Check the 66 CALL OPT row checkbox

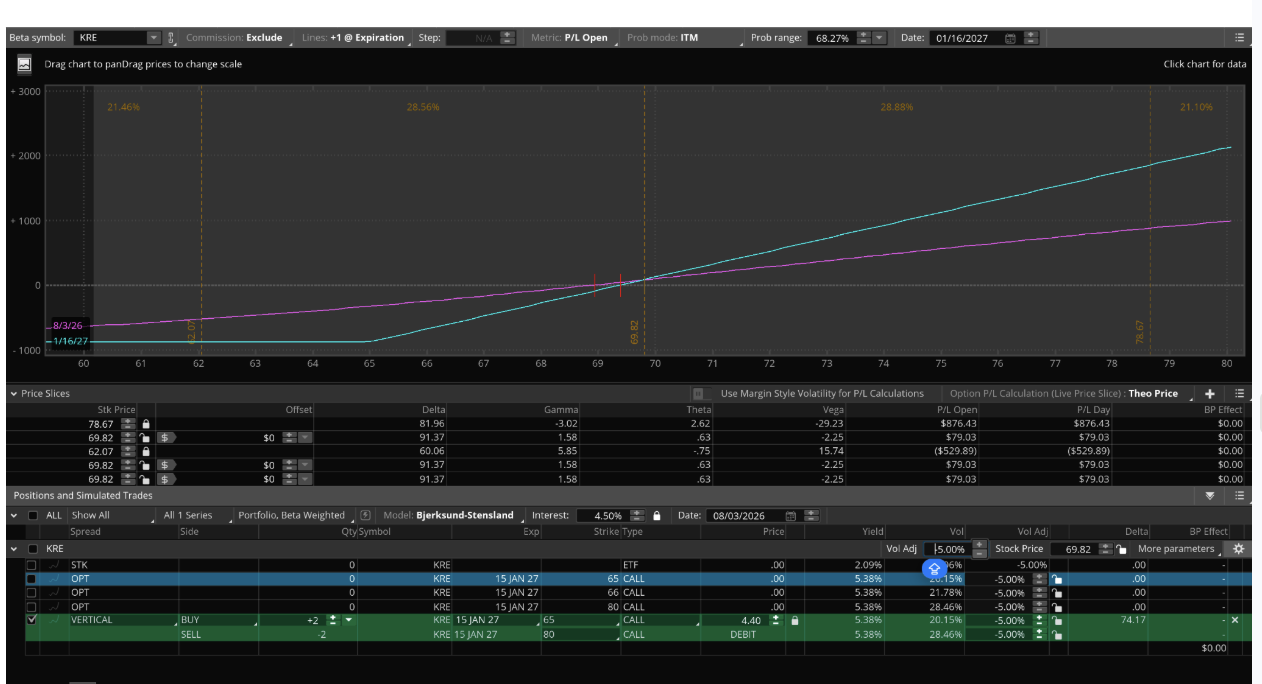[x=32, y=593]
